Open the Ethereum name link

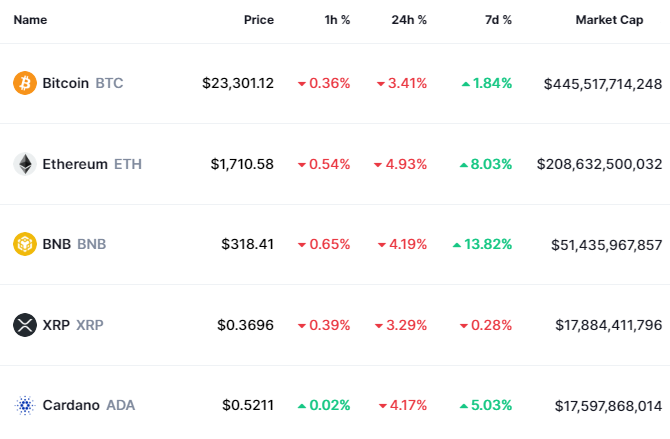click(75, 164)
